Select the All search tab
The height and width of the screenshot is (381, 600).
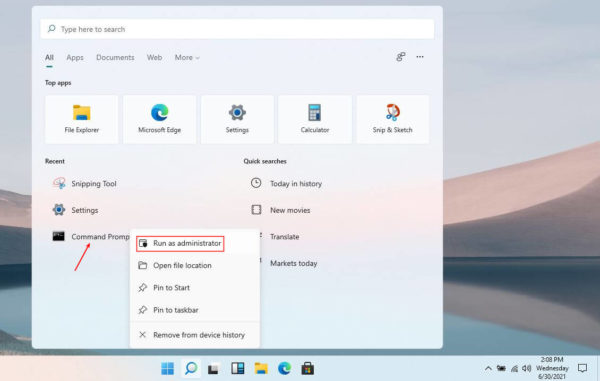click(49, 57)
